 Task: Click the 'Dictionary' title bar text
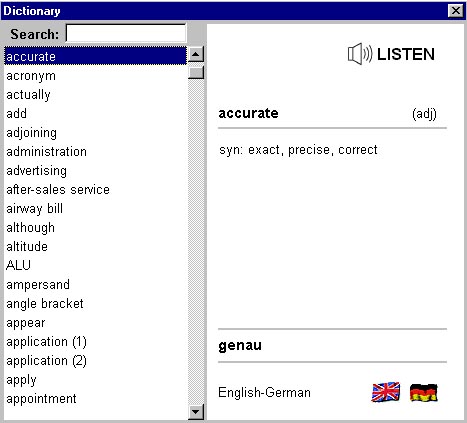tap(32, 11)
